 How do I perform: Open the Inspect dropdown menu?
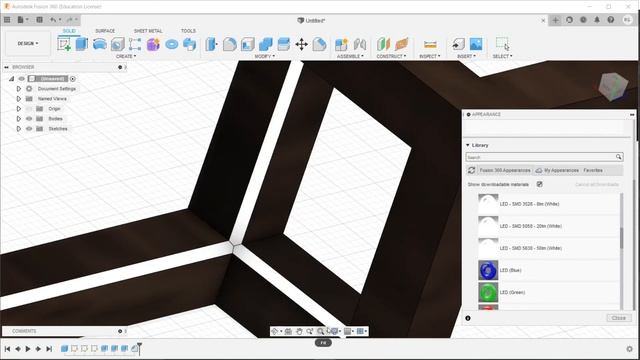click(x=430, y=56)
